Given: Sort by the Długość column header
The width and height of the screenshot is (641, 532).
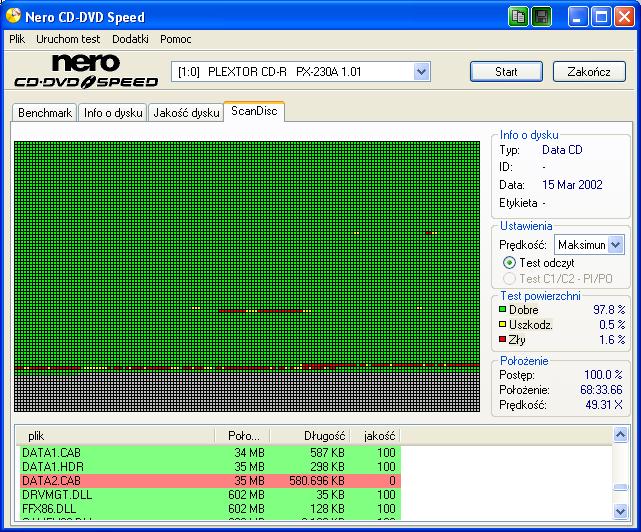Looking at the screenshot, I should pyautogui.click(x=309, y=436).
